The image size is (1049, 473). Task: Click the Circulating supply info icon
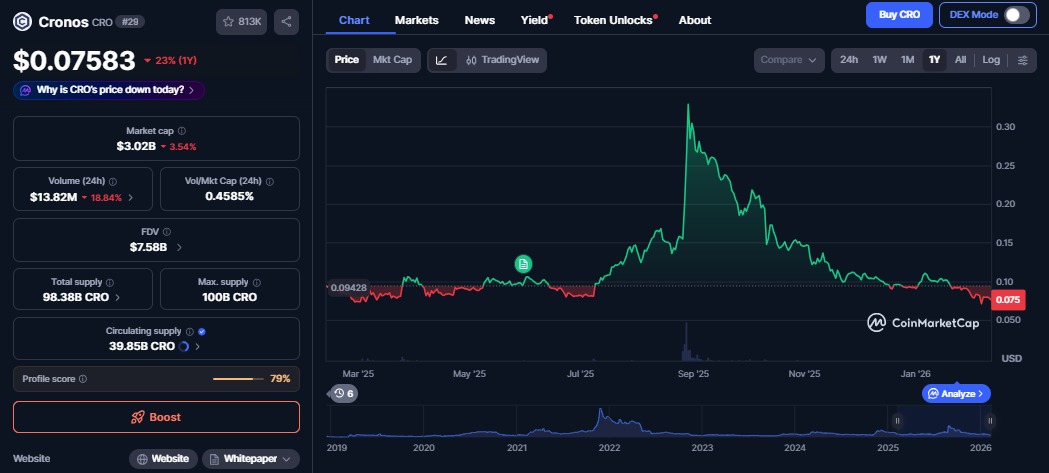pos(189,331)
